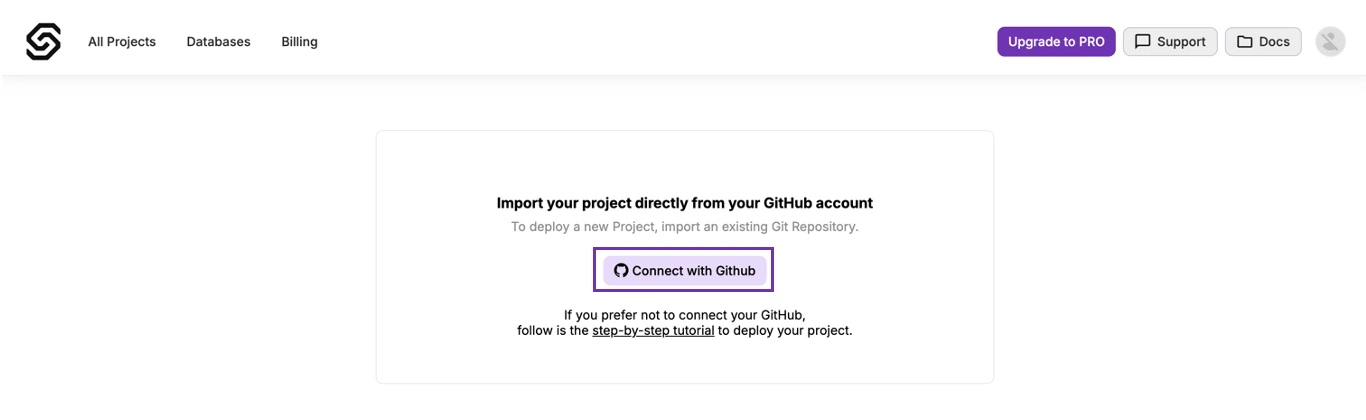The height and width of the screenshot is (420, 1366).
Task: Click the hexagonal app logo
Action: pos(43,42)
